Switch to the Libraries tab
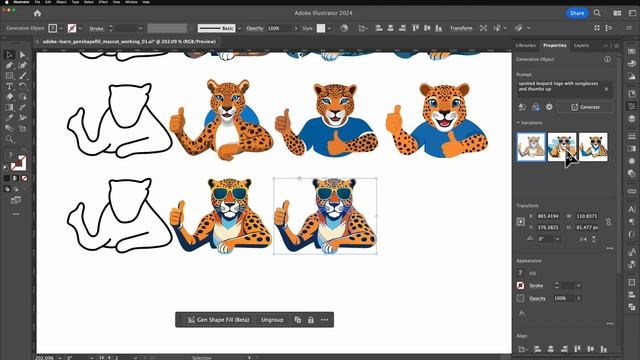This screenshot has width=640, height=360. (x=525, y=45)
